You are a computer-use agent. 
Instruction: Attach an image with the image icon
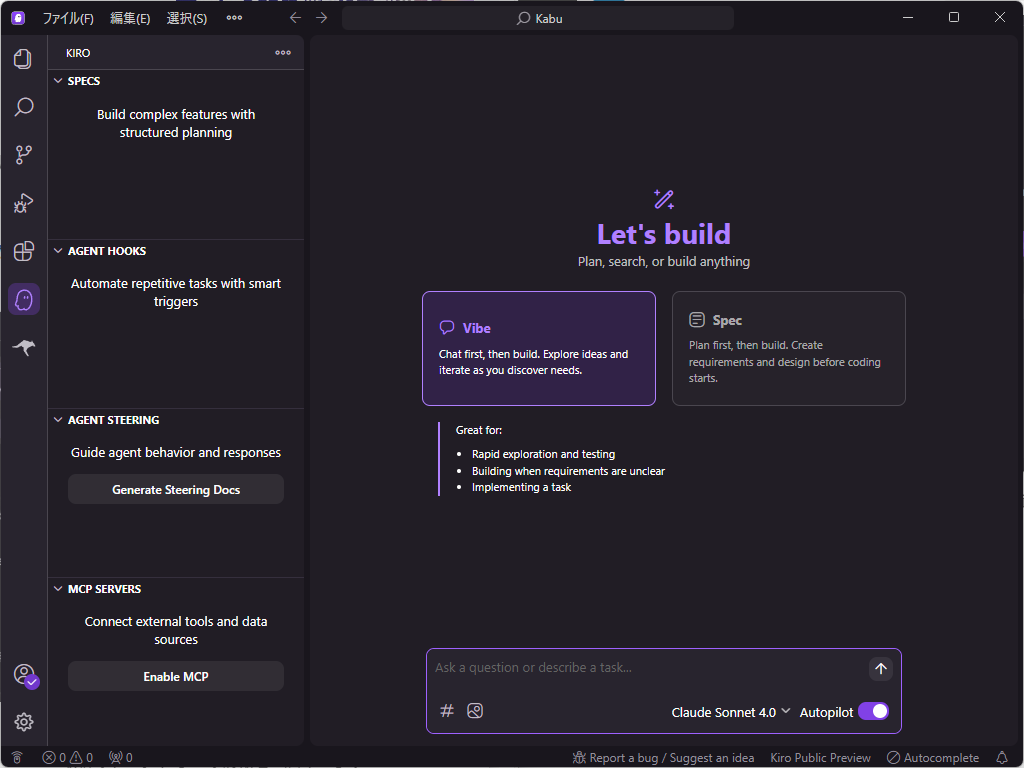click(475, 711)
